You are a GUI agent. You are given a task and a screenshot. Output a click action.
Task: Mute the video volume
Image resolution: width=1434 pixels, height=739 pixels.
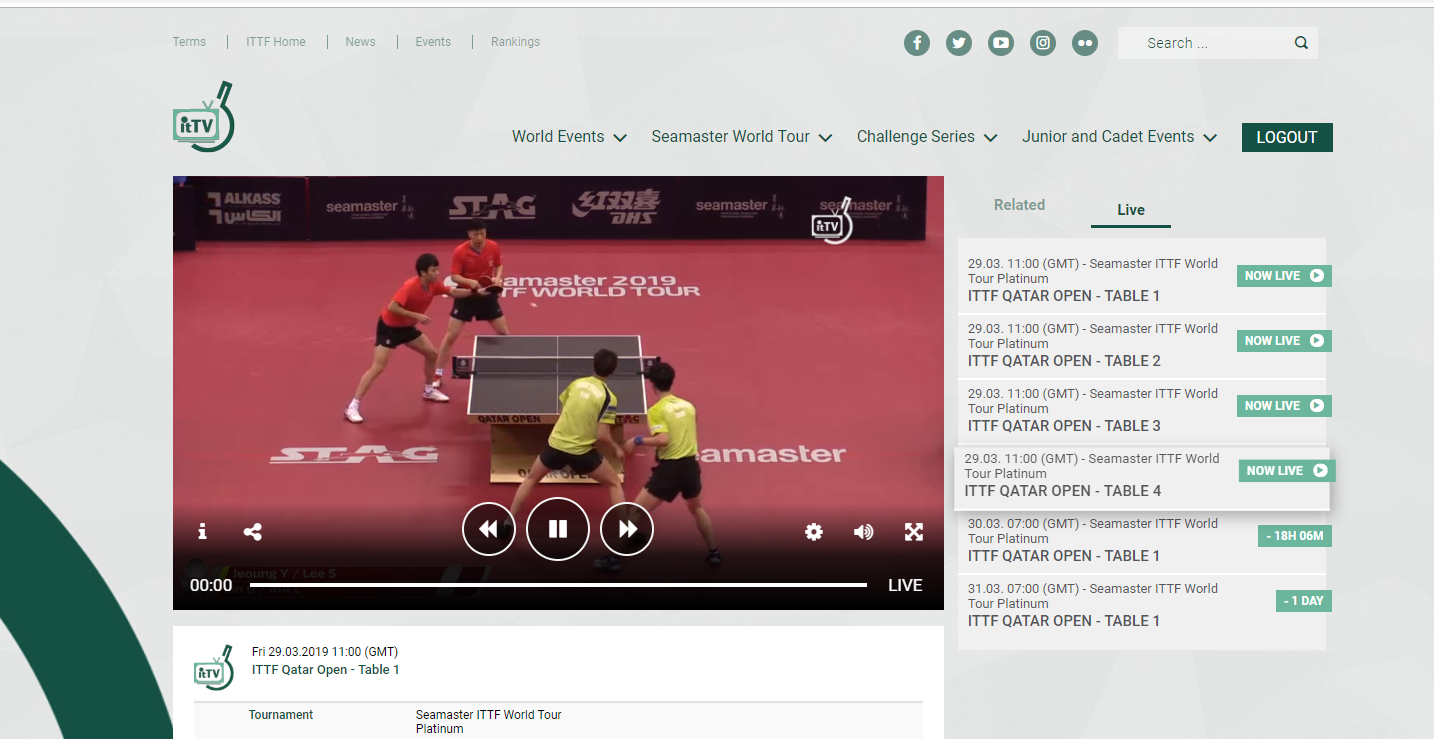[x=863, y=532]
